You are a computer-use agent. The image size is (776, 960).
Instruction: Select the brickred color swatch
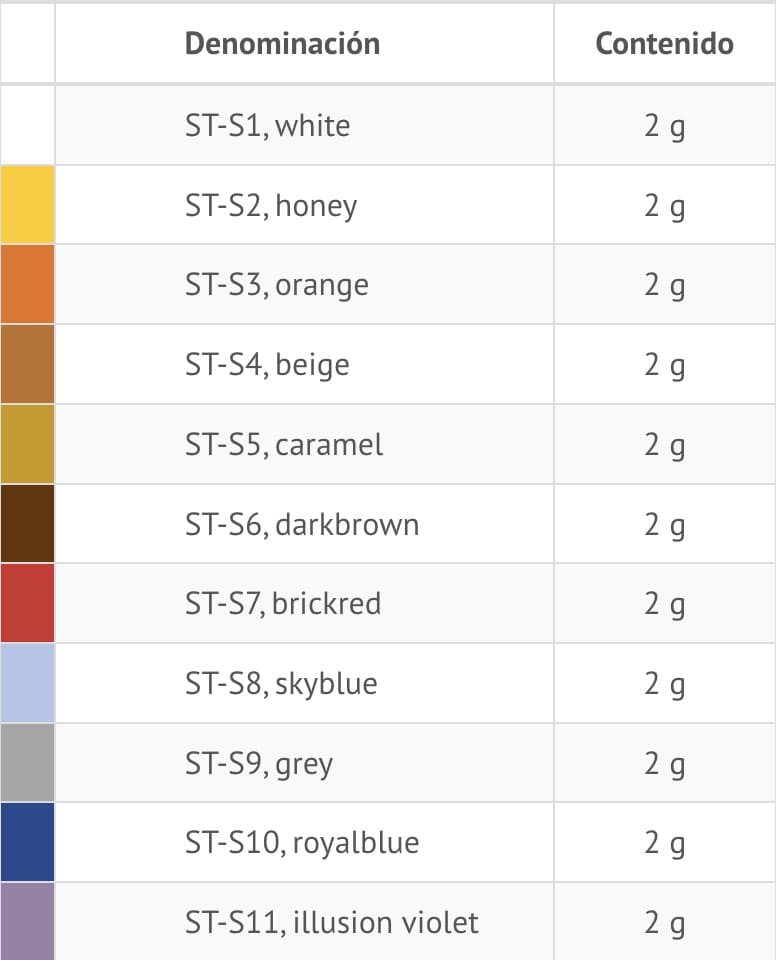(x=27, y=603)
